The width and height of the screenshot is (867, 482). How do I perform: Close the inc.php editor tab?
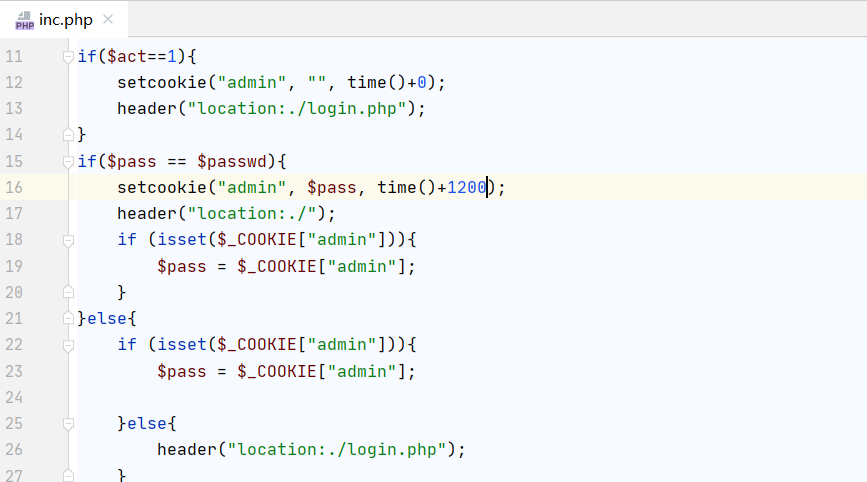pos(108,20)
